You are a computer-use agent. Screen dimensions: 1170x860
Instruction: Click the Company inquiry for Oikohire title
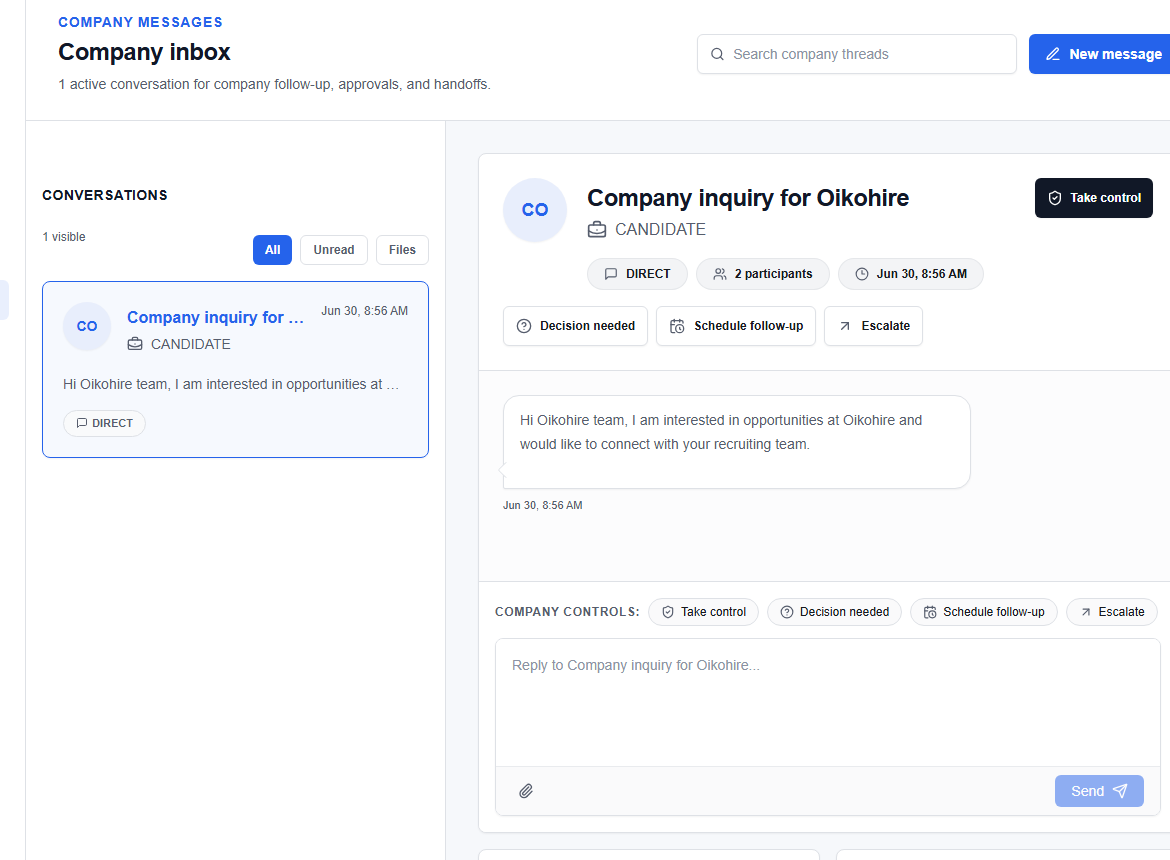tap(748, 198)
